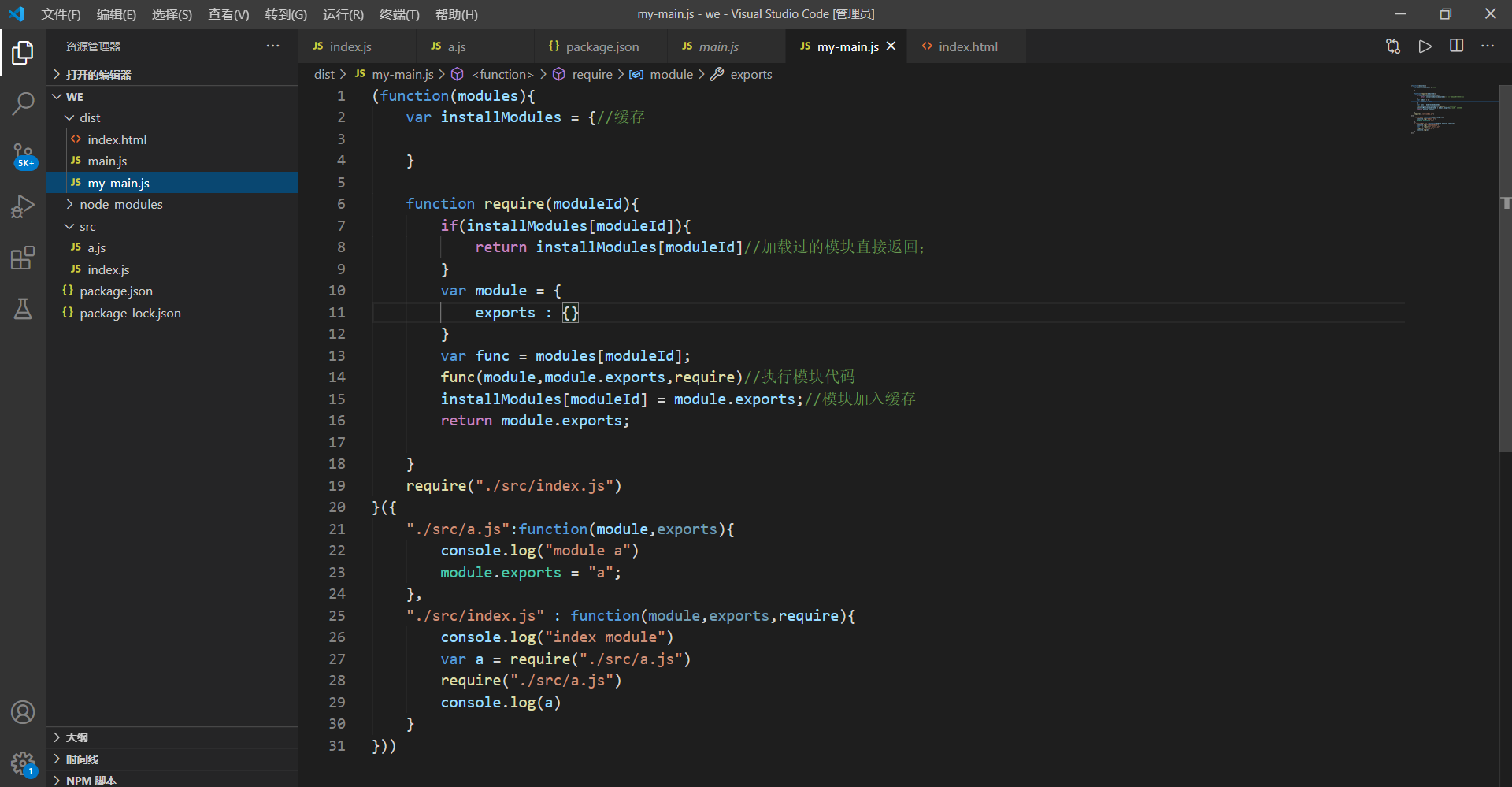
Task: Switch to the package.json tab
Action: [x=602, y=47]
